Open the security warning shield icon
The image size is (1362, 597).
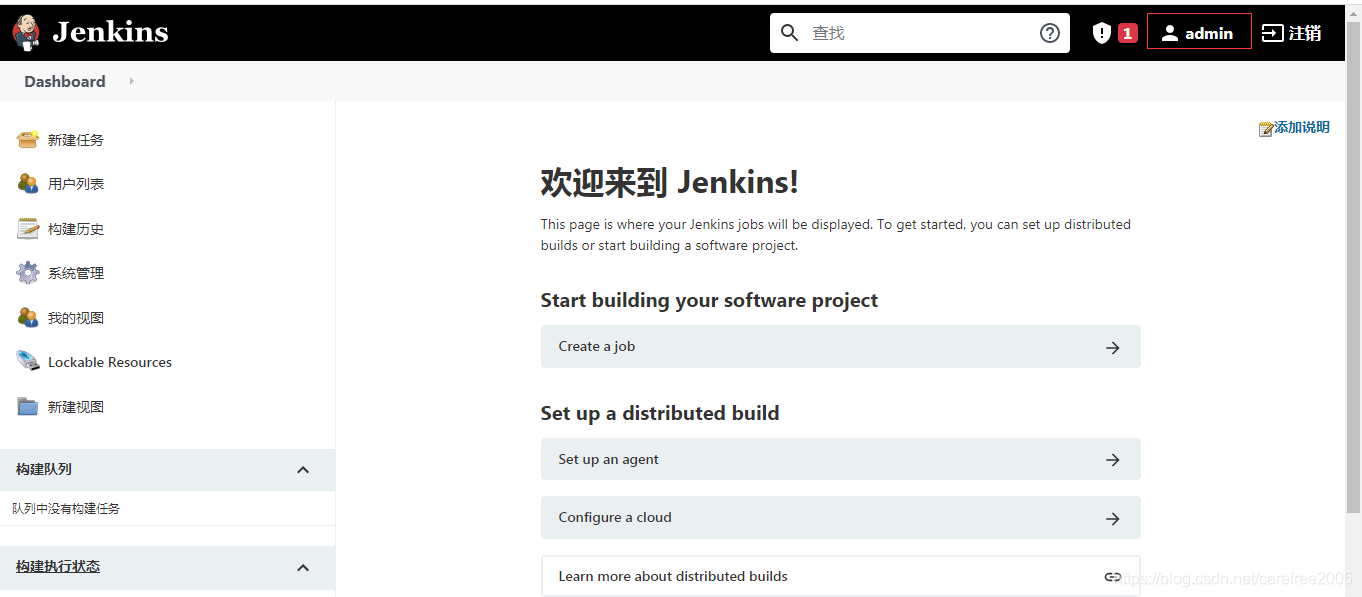click(1102, 33)
